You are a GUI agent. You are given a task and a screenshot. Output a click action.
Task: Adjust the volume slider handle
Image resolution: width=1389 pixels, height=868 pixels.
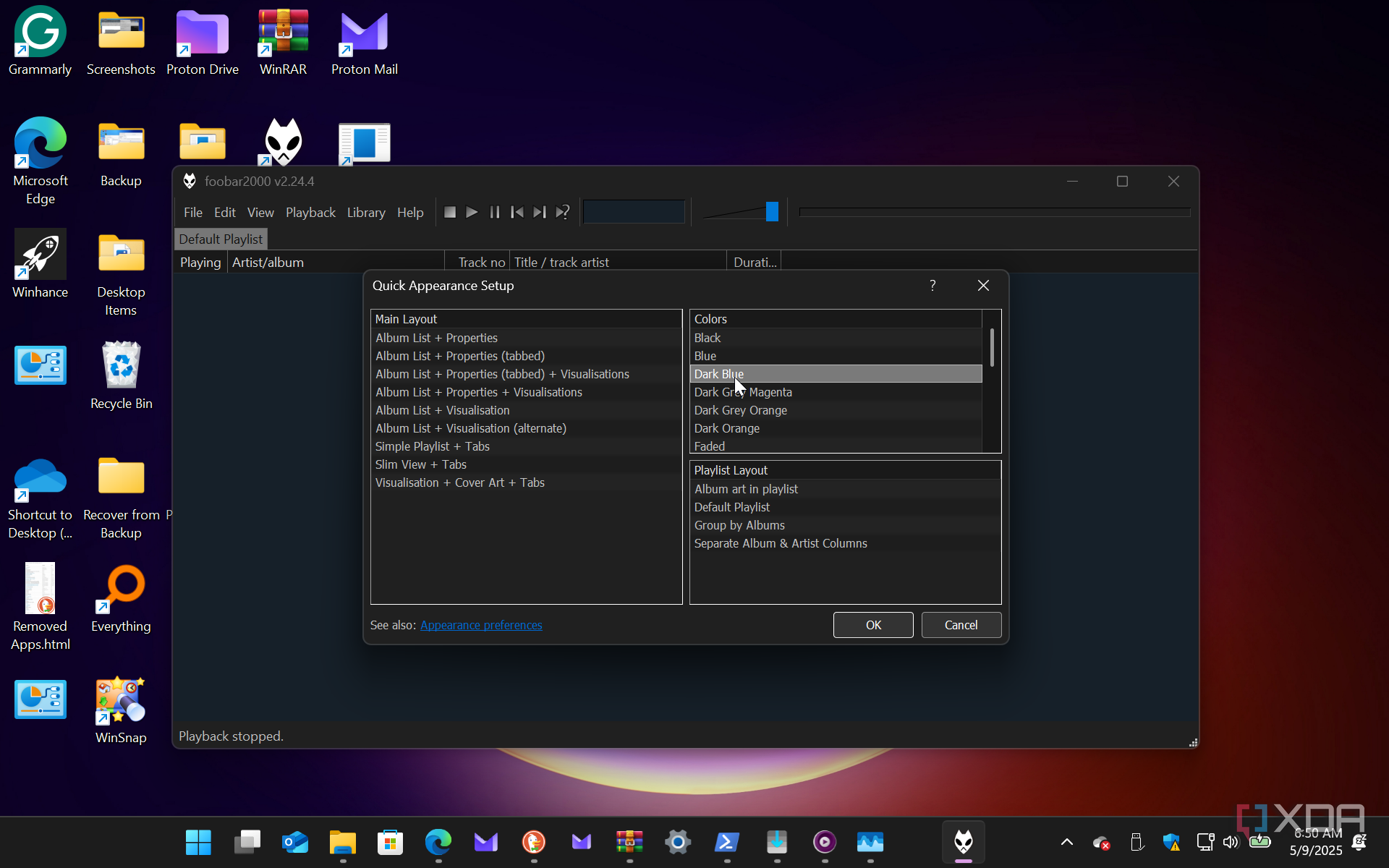tap(772, 211)
